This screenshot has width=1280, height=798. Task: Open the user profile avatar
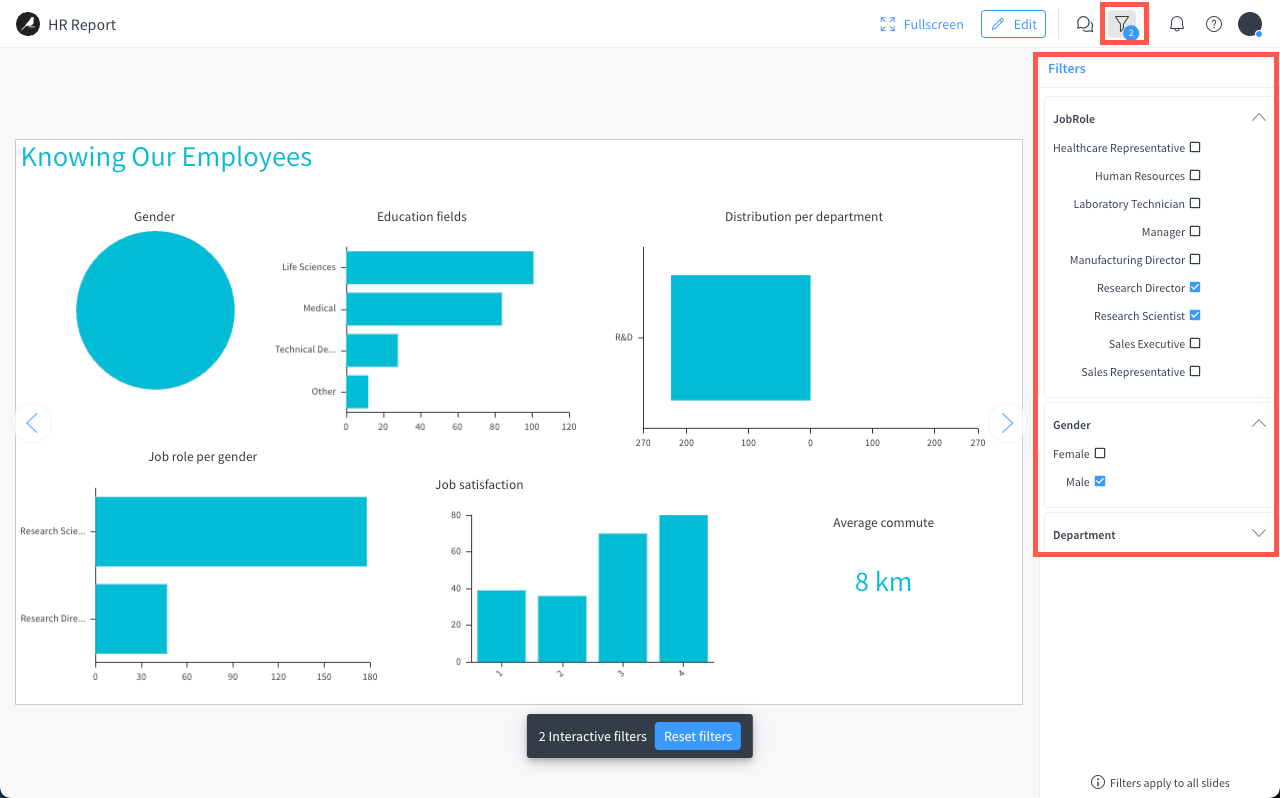(x=1249, y=23)
